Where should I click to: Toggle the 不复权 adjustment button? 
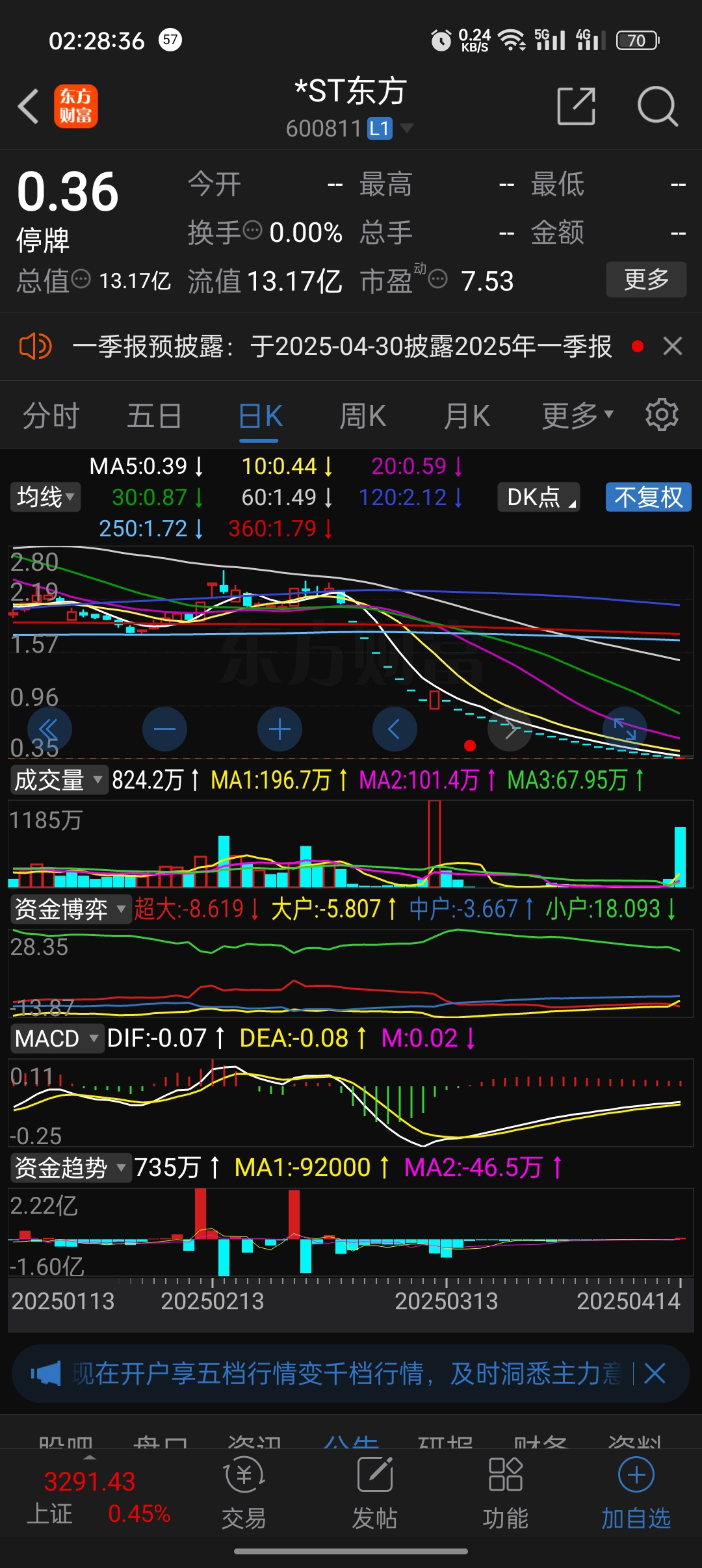tap(649, 497)
